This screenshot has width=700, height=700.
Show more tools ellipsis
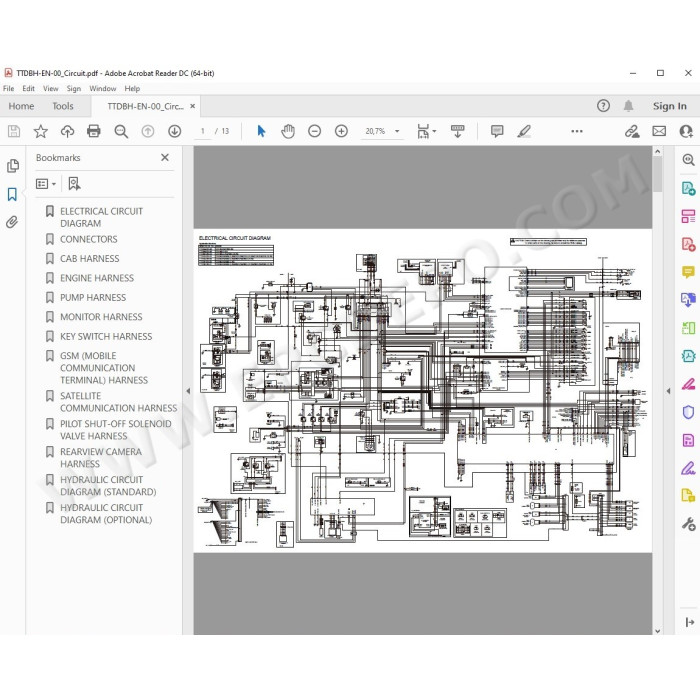pos(577,131)
